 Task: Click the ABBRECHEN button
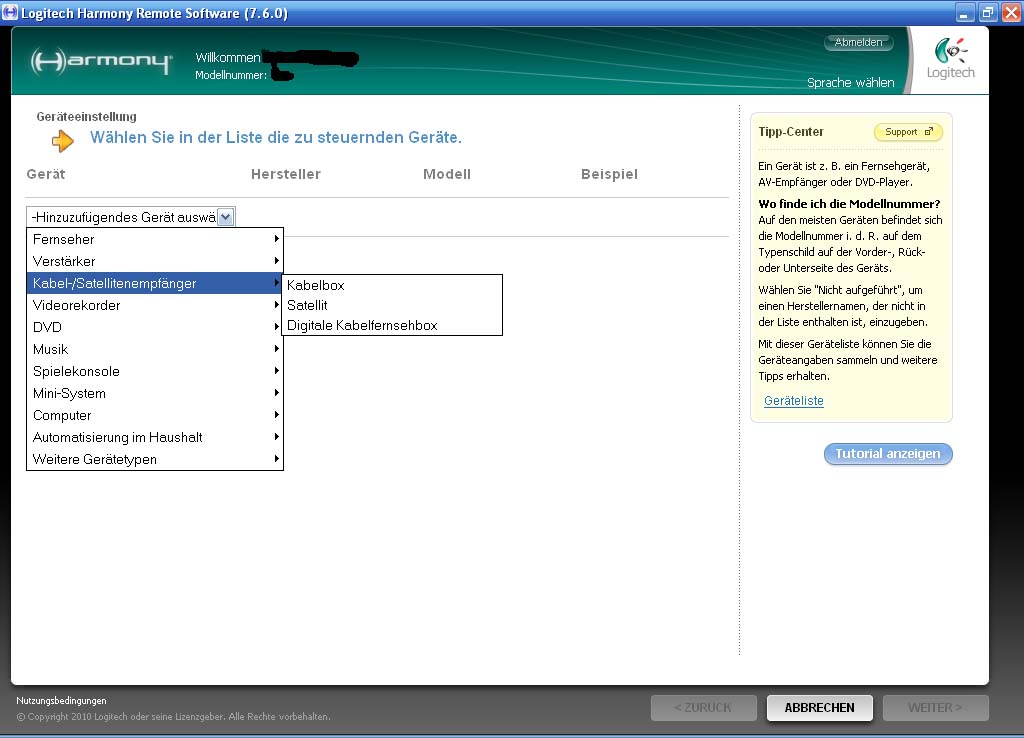[x=820, y=708]
